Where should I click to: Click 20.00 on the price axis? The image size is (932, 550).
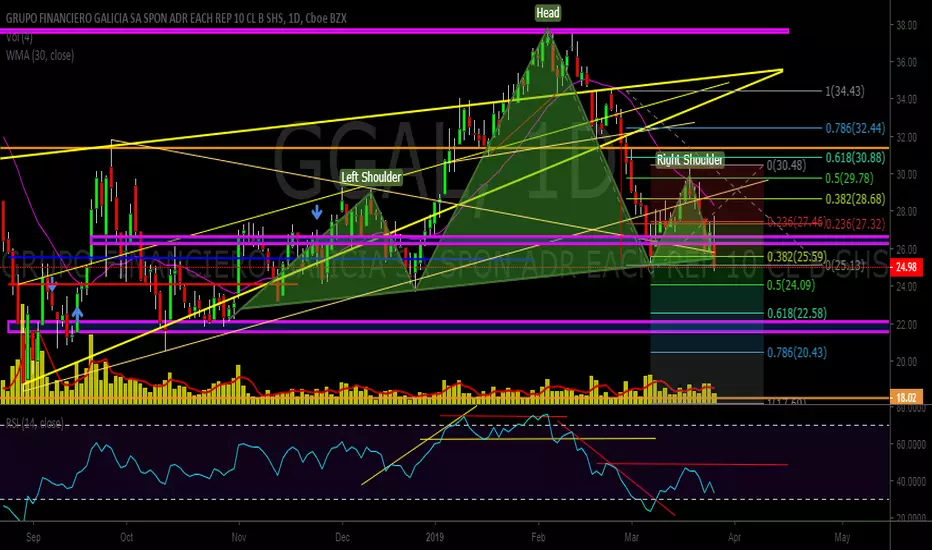pyautogui.click(x=906, y=362)
